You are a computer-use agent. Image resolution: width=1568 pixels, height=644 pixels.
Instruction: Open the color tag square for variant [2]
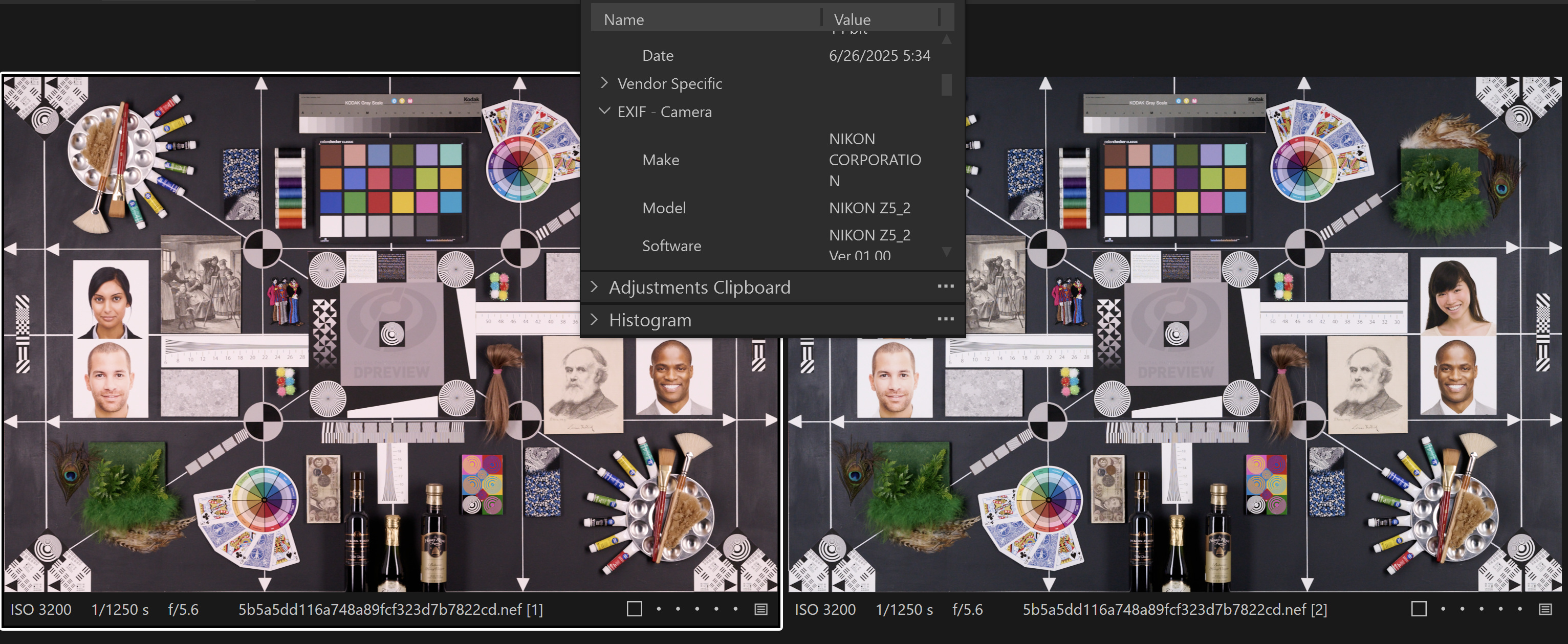coord(1418,609)
